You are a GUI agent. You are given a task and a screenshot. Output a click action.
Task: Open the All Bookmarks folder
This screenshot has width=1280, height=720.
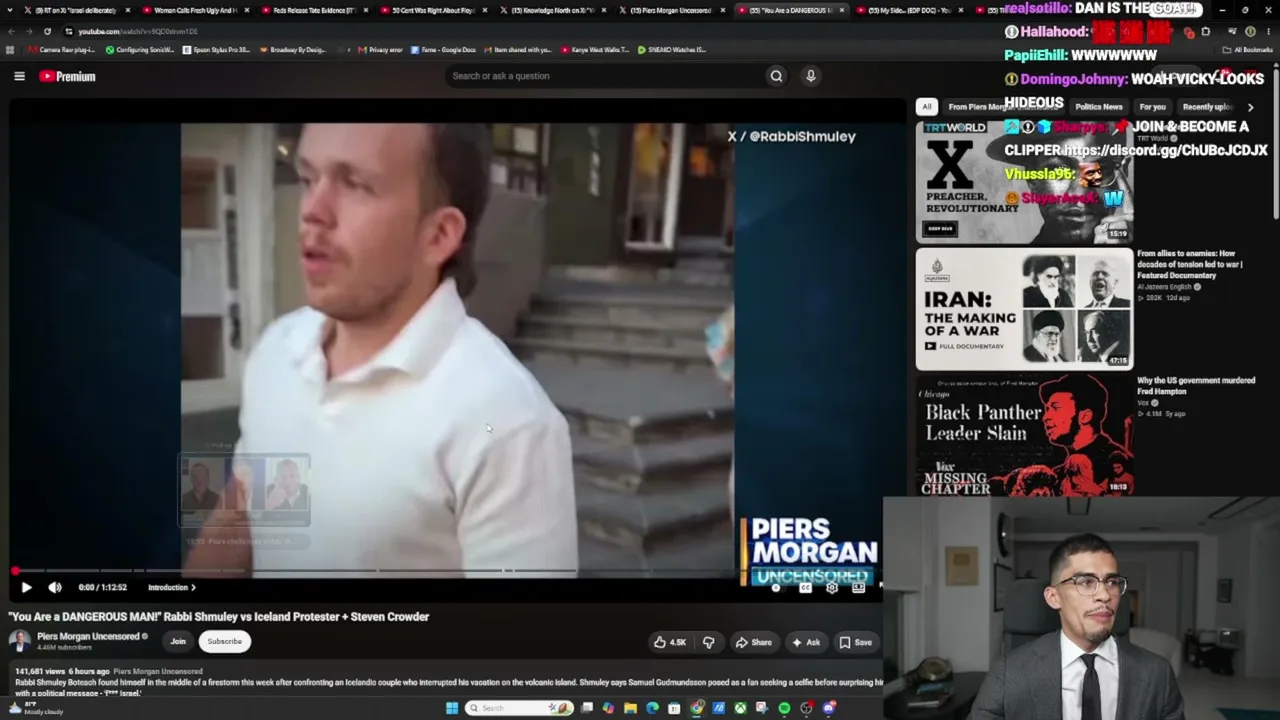1249,49
